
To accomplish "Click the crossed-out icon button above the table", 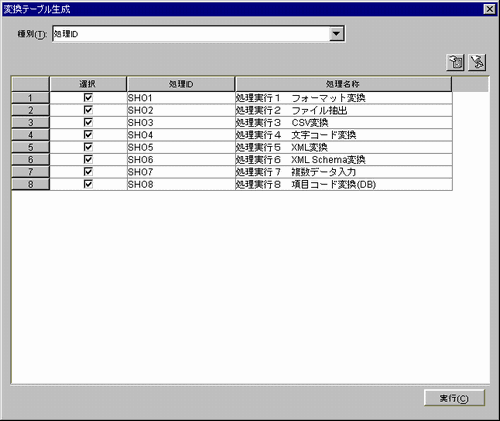I will click(x=477, y=62).
